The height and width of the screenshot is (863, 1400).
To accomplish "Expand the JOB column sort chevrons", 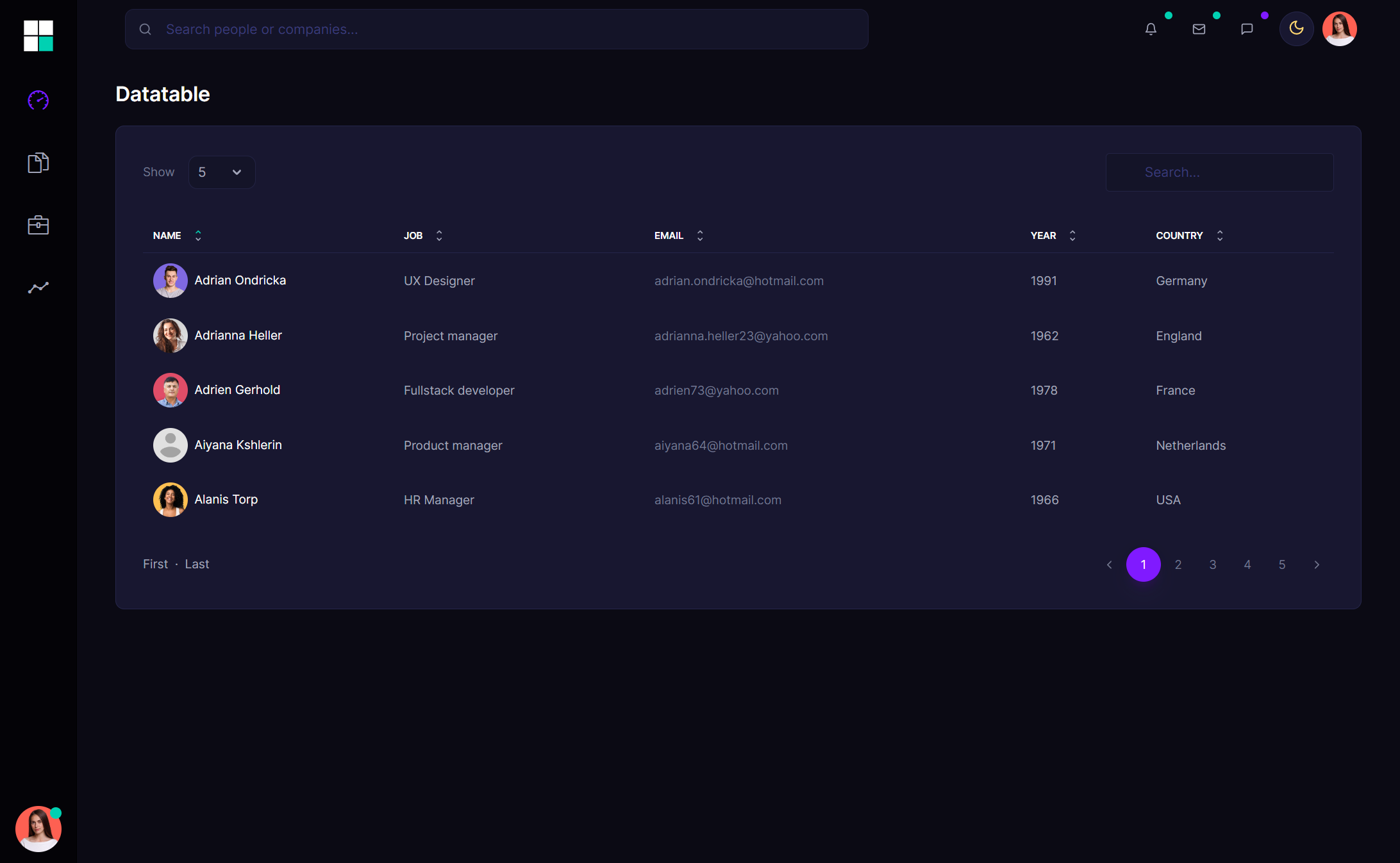I will coord(439,235).
